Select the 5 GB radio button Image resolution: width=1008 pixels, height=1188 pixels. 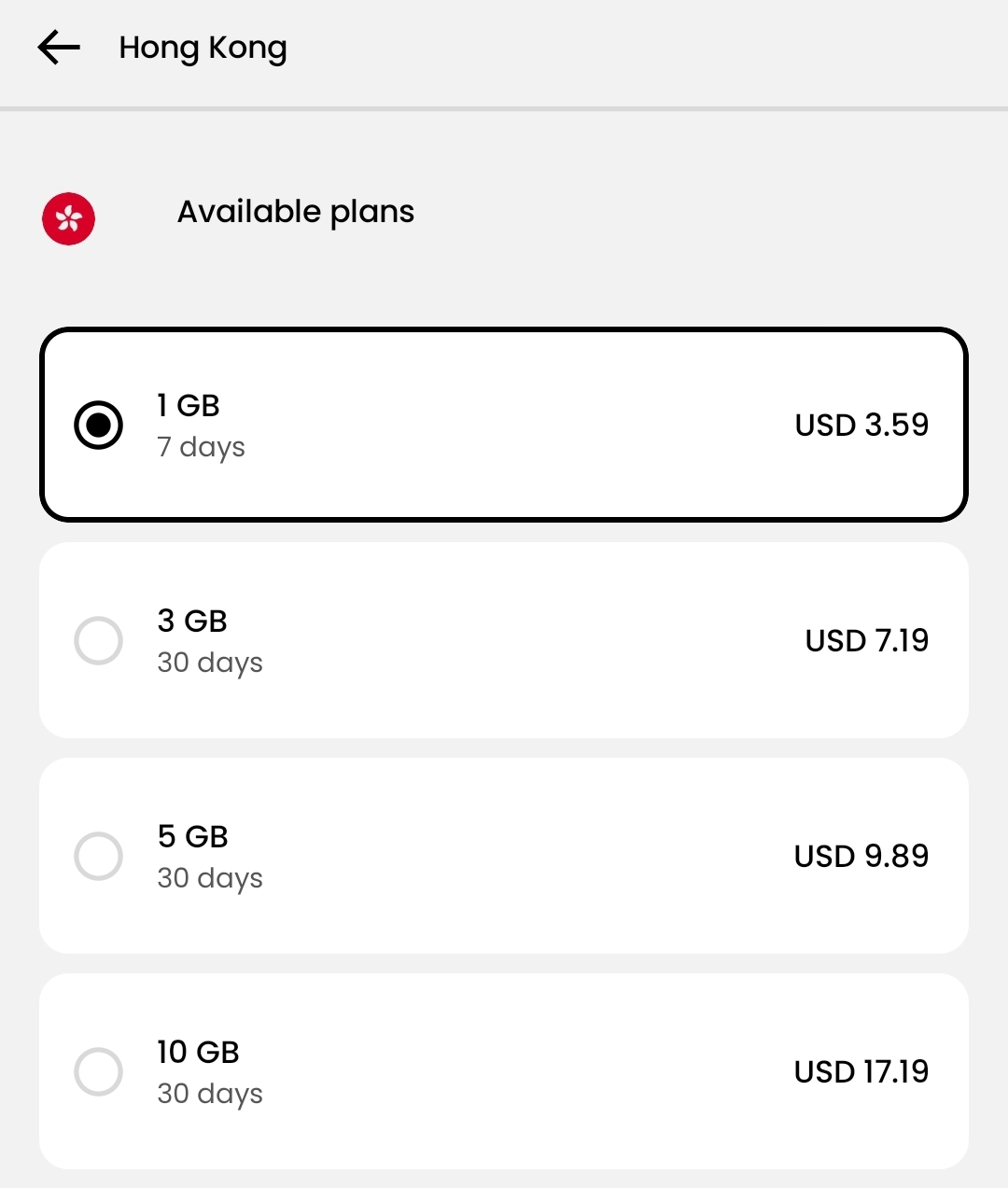click(x=99, y=856)
